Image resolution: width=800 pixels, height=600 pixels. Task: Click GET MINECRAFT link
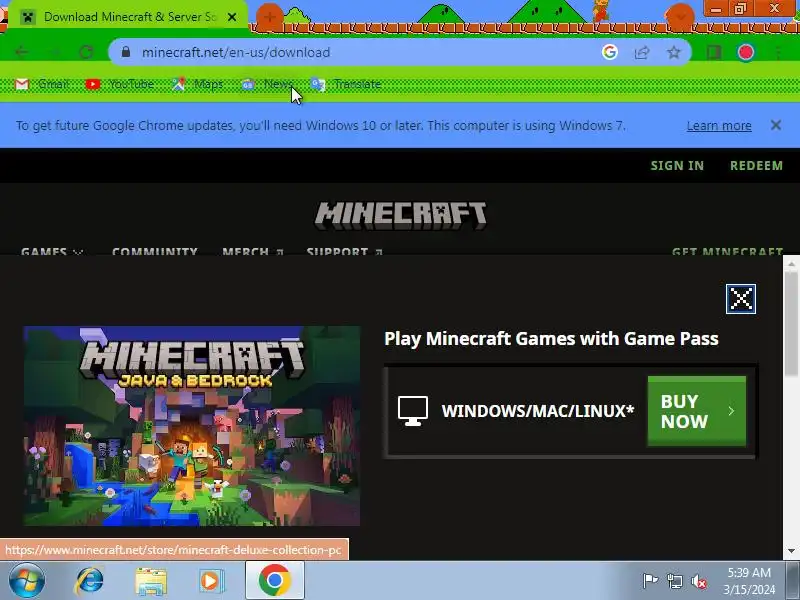point(727,251)
